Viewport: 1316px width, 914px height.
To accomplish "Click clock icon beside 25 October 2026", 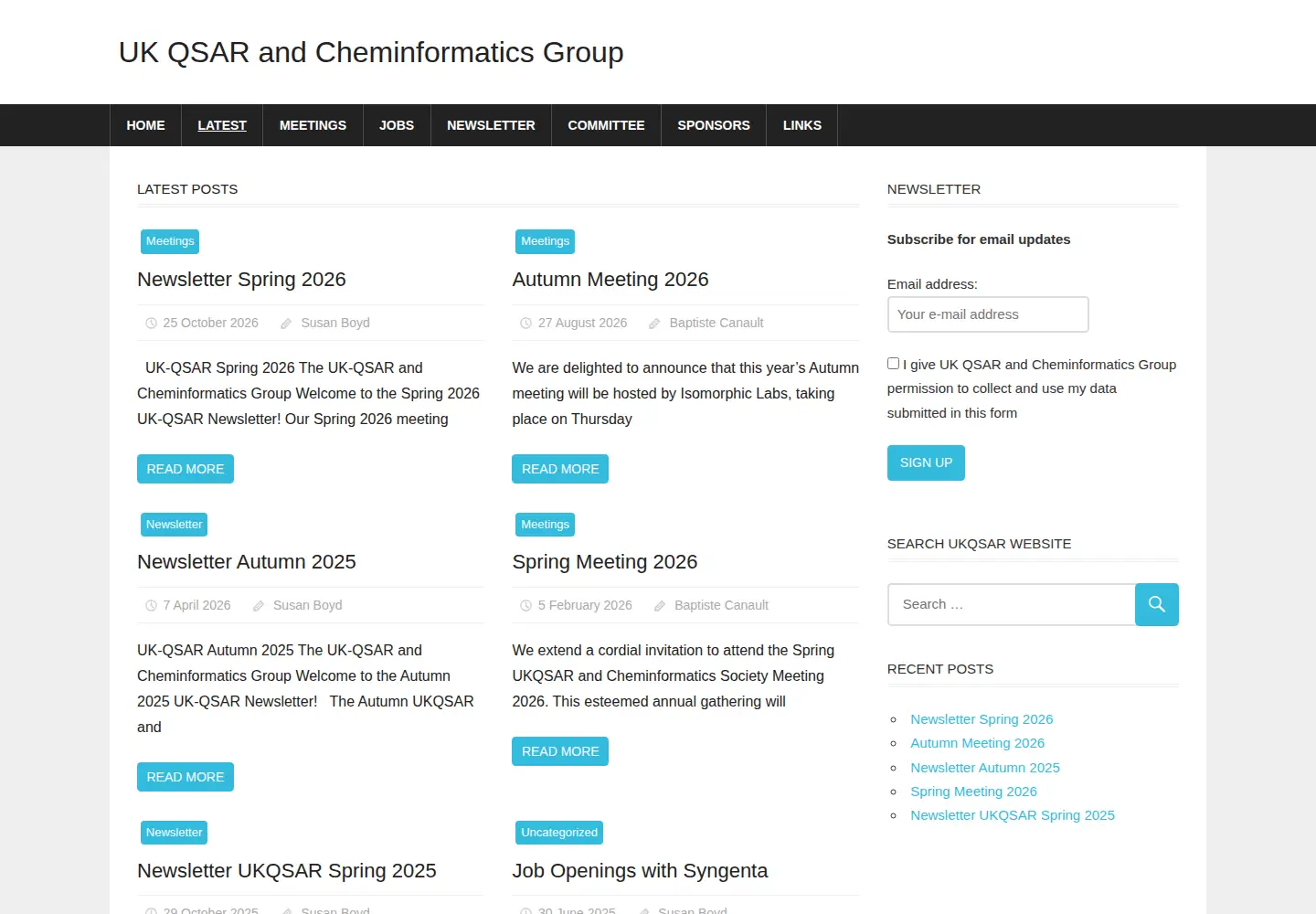I will (152, 323).
